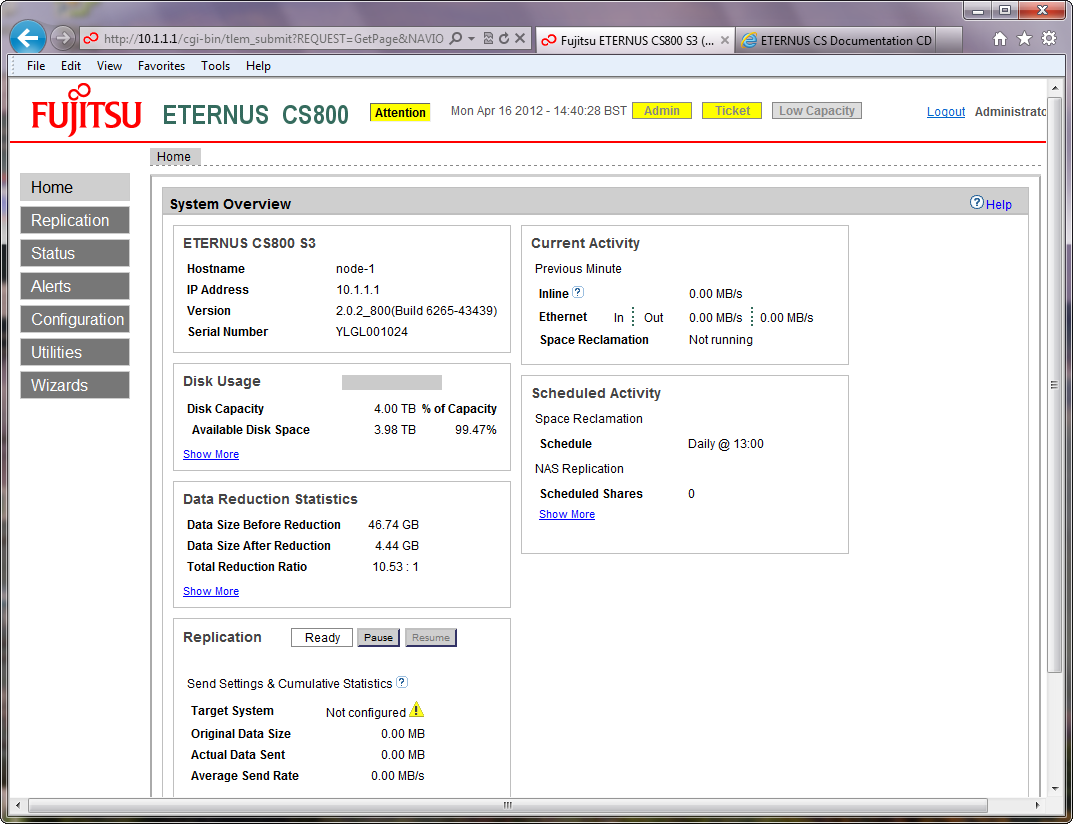Click the Low Capacity button
Viewport: 1073px width, 824px height.
click(x=817, y=111)
